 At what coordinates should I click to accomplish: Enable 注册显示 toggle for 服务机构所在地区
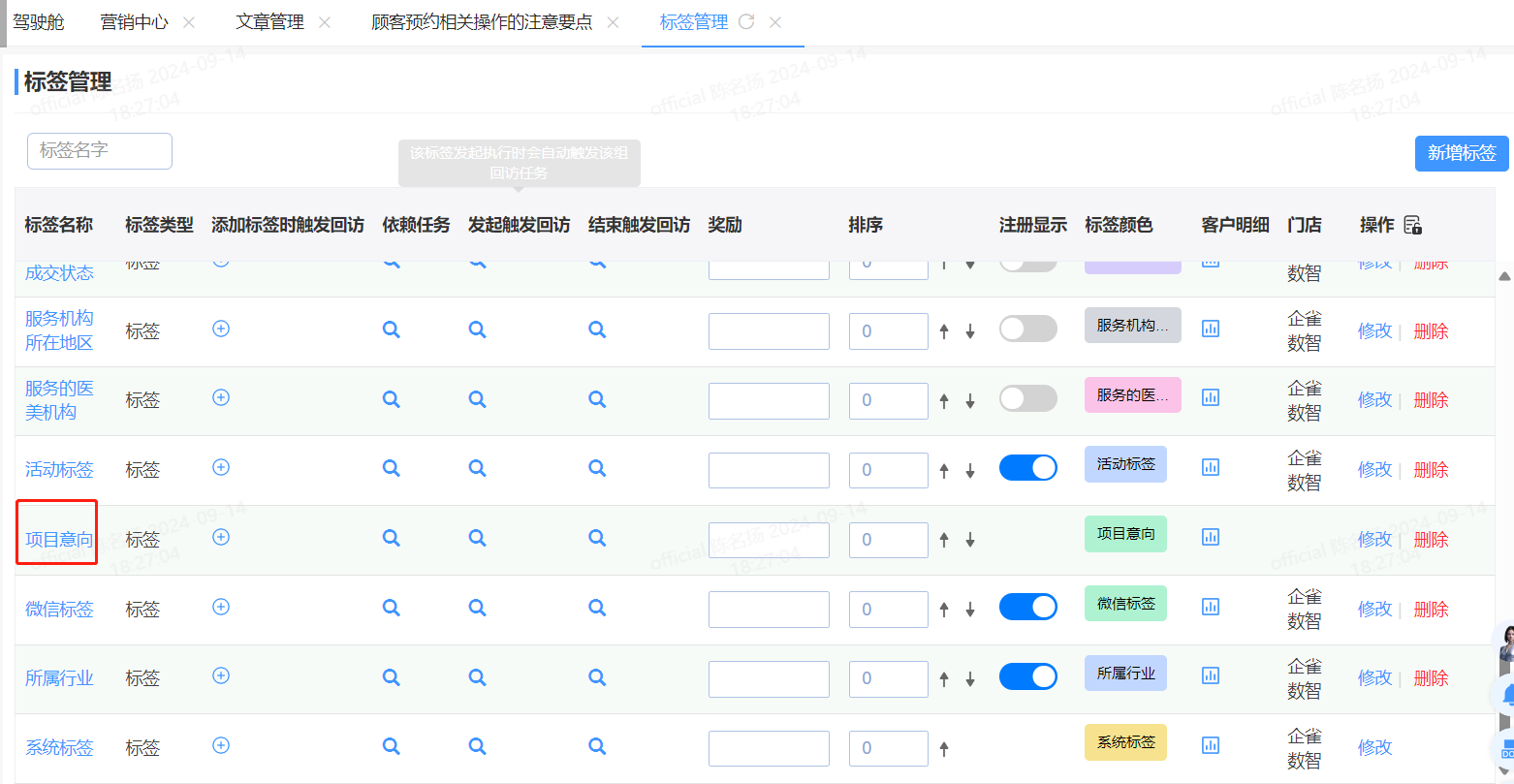click(x=1027, y=329)
